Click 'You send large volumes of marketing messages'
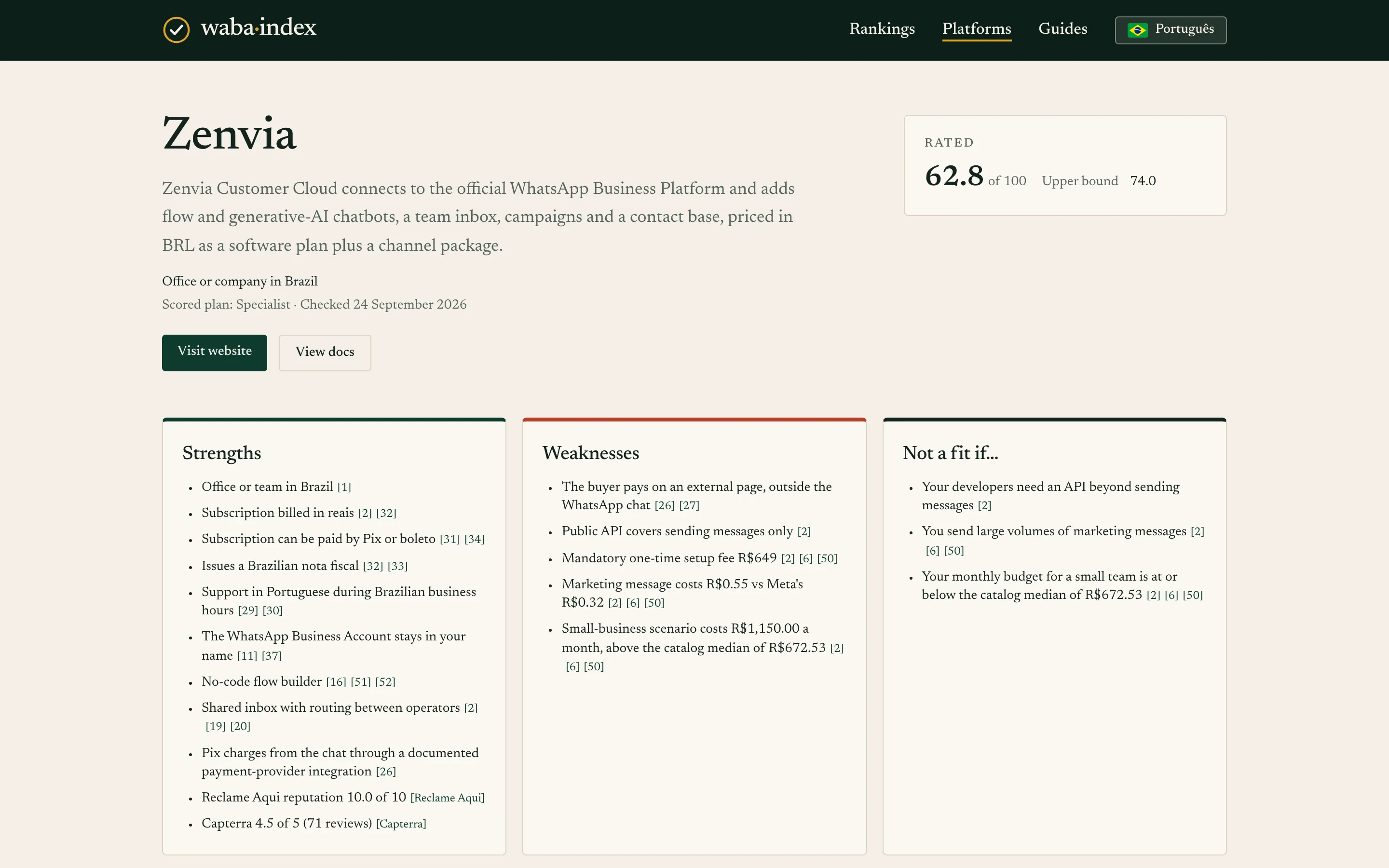Screen dimensions: 1389x868 (x=1054, y=531)
